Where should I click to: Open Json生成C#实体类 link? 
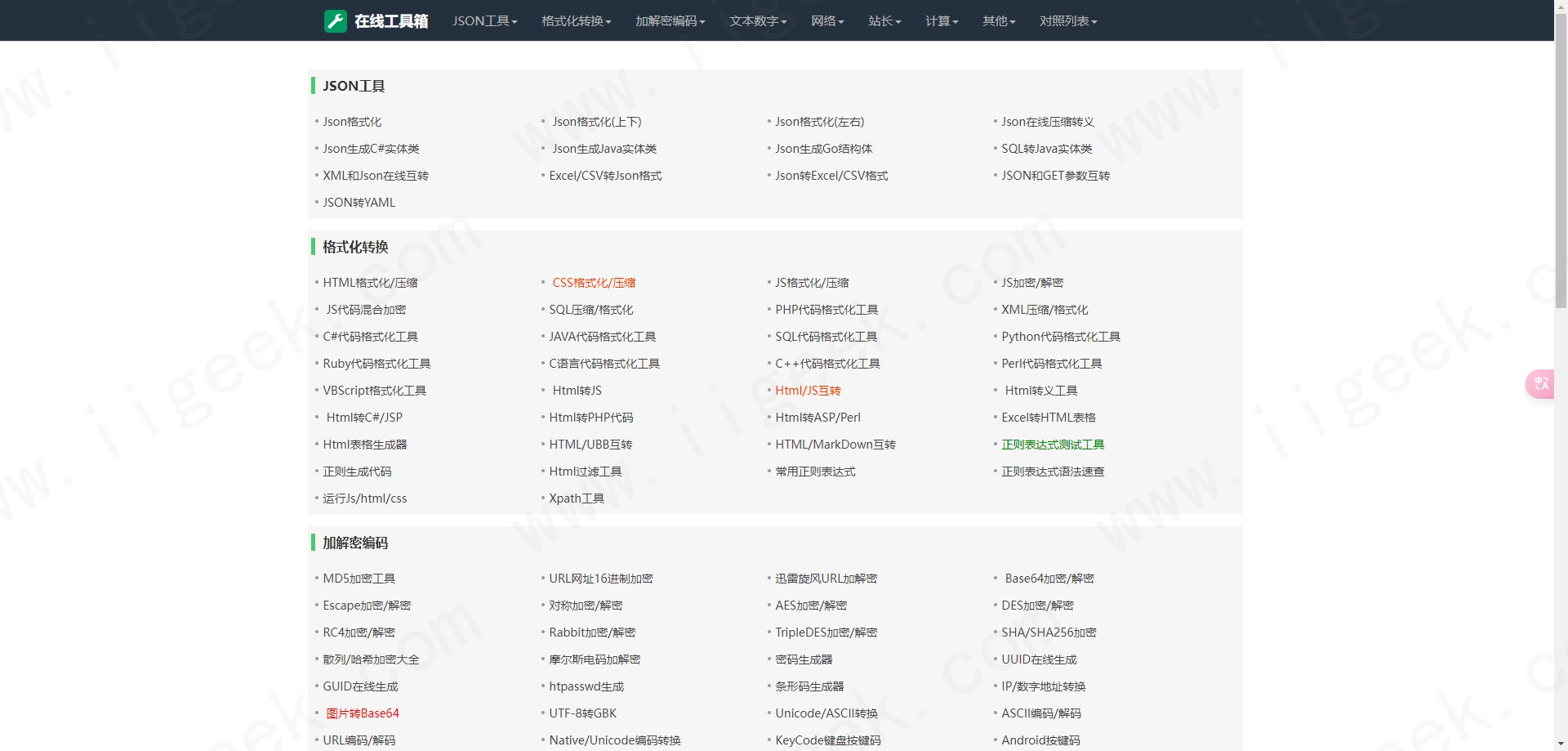[x=371, y=149]
